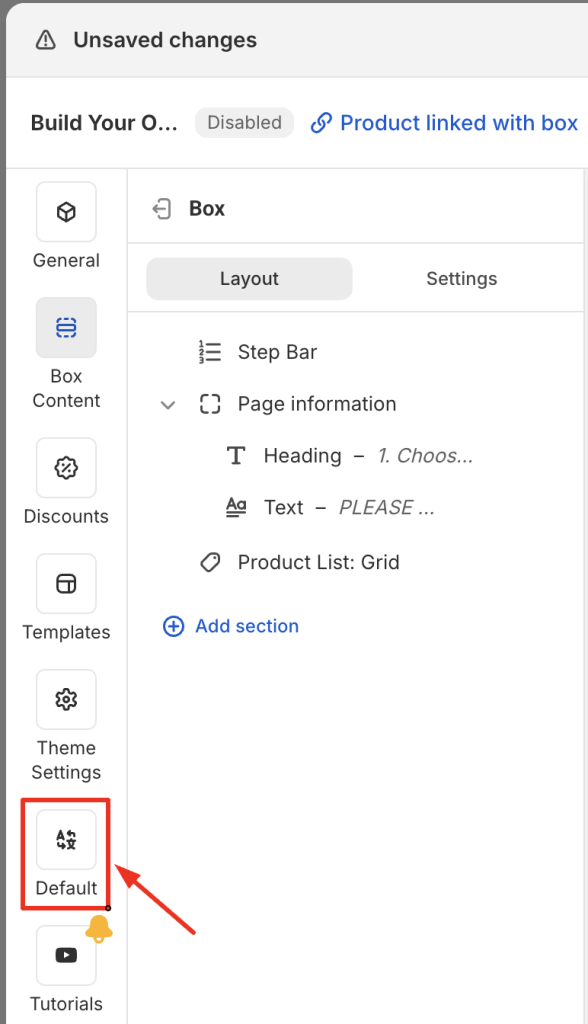
Task: Select the Box Content sidebar icon
Action: pyautogui.click(x=66, y=327)
